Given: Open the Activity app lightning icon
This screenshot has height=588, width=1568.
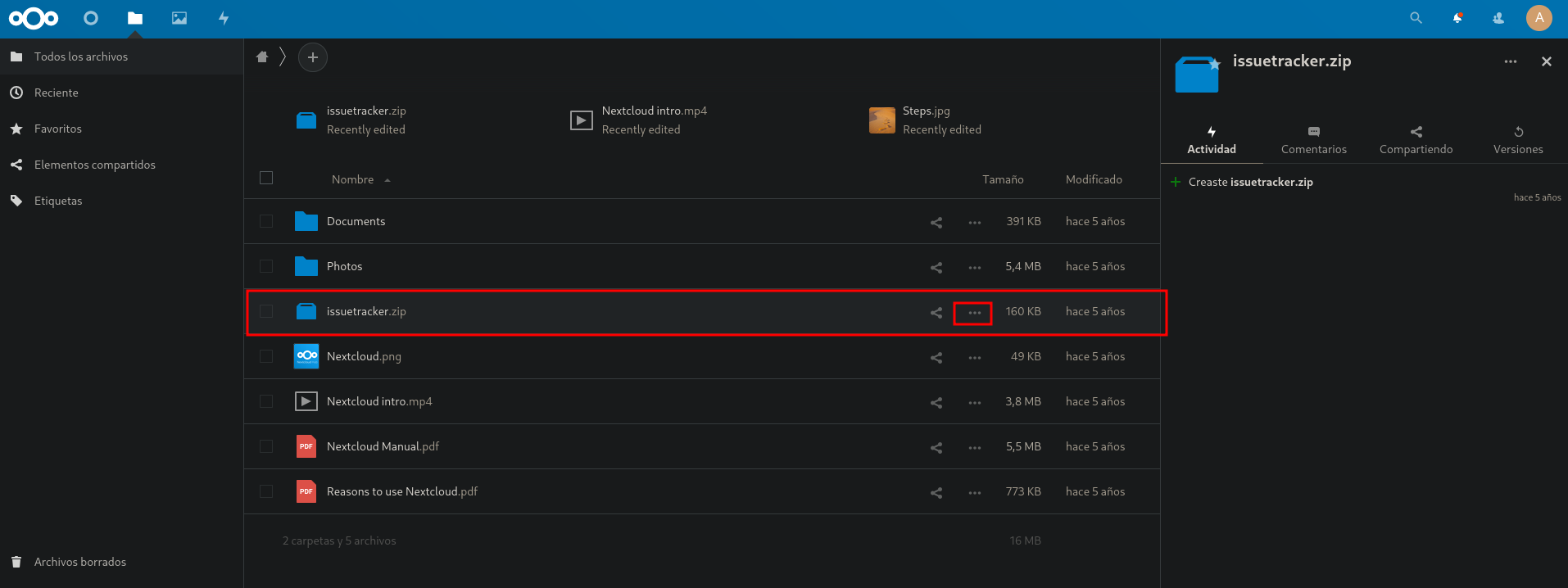Looking at the screenshot, I should click(x=224, y=18).
